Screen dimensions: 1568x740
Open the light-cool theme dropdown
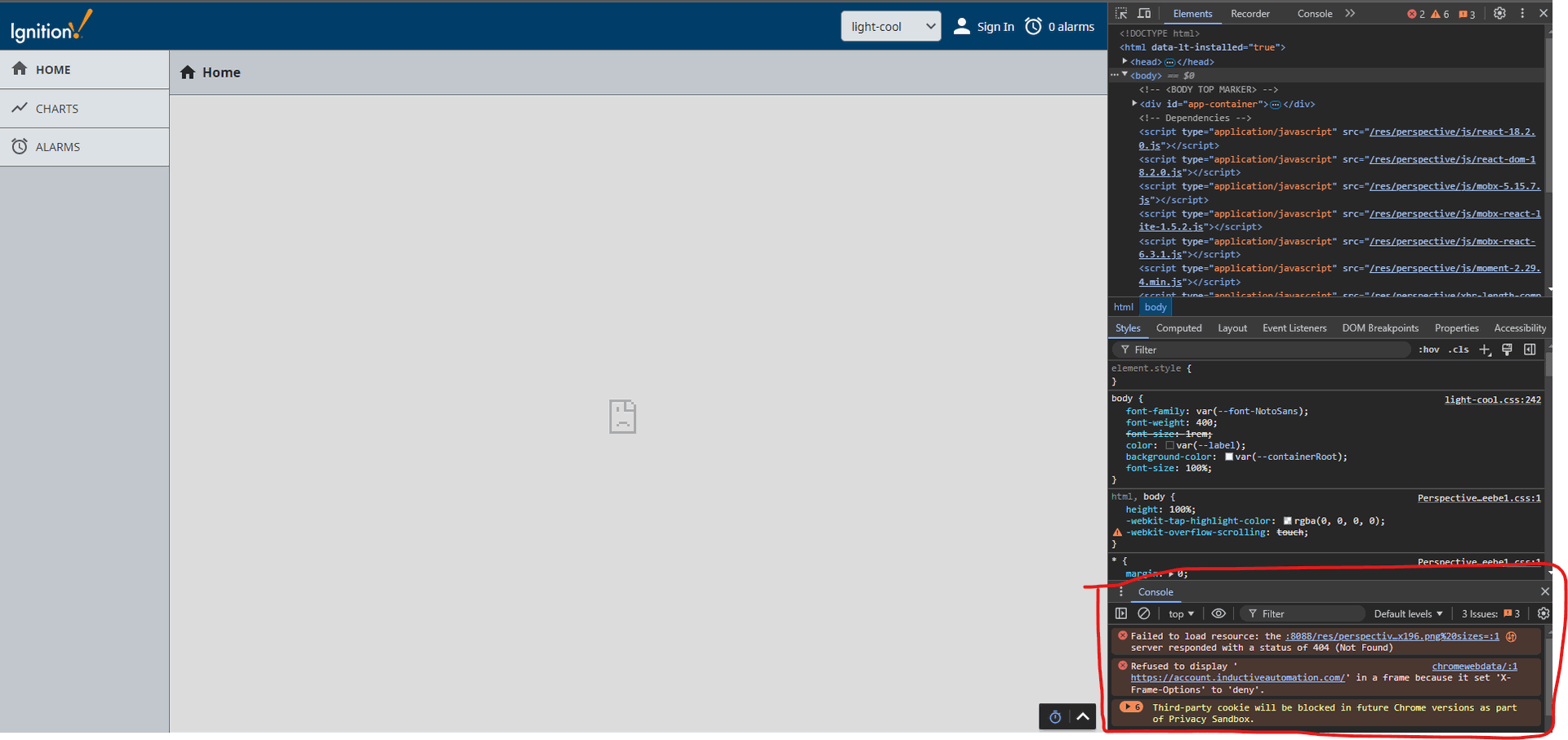coord(891,26)
